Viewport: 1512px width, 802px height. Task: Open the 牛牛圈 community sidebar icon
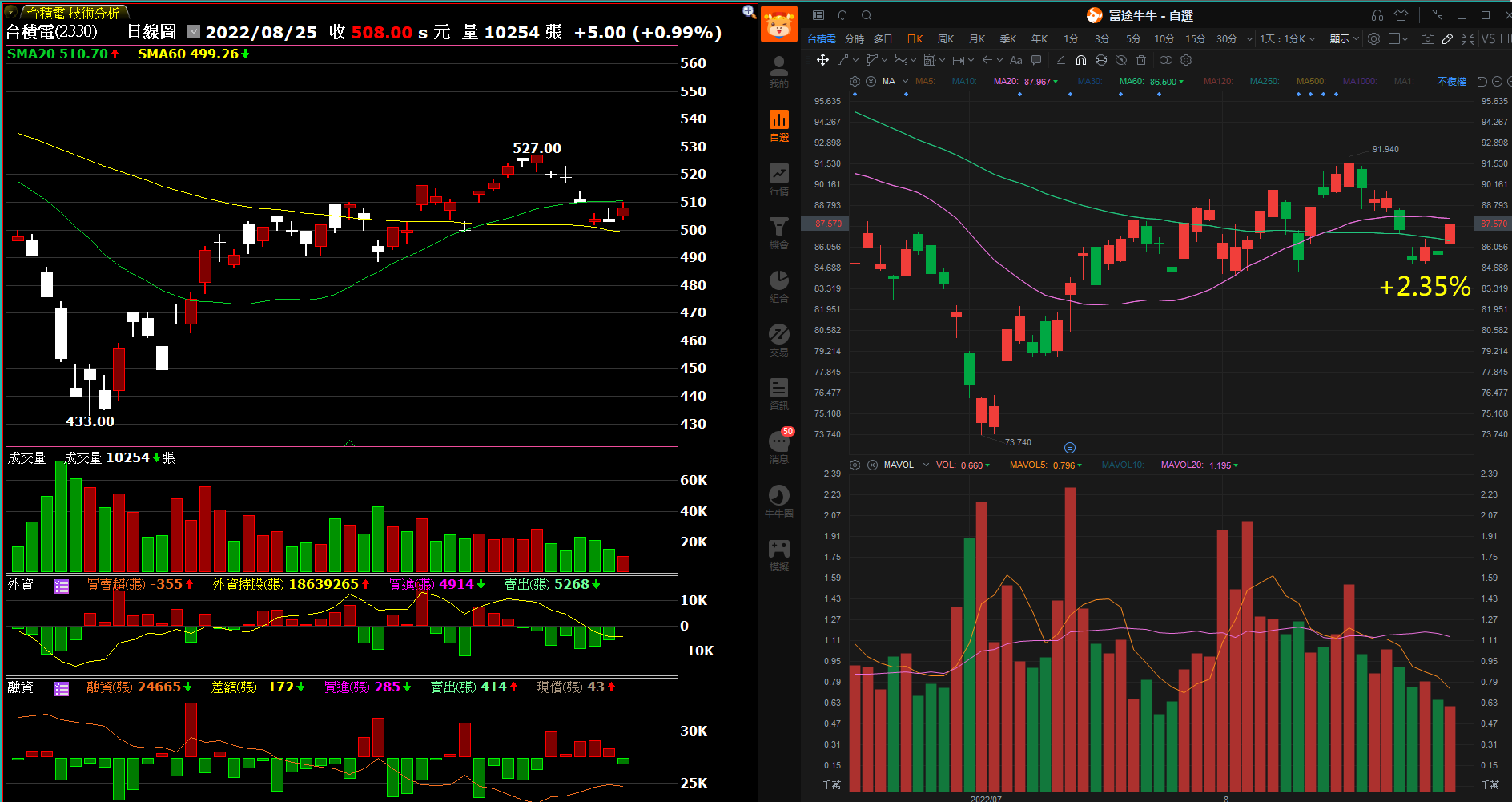pos(778,502)
